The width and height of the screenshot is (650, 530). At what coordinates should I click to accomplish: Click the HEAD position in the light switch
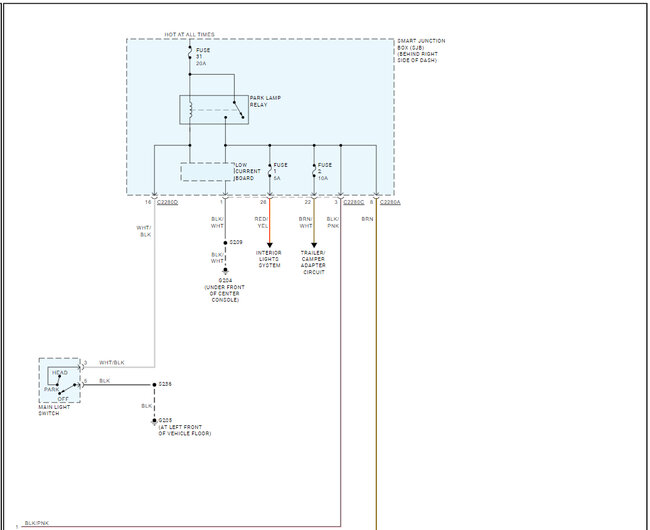60,373
